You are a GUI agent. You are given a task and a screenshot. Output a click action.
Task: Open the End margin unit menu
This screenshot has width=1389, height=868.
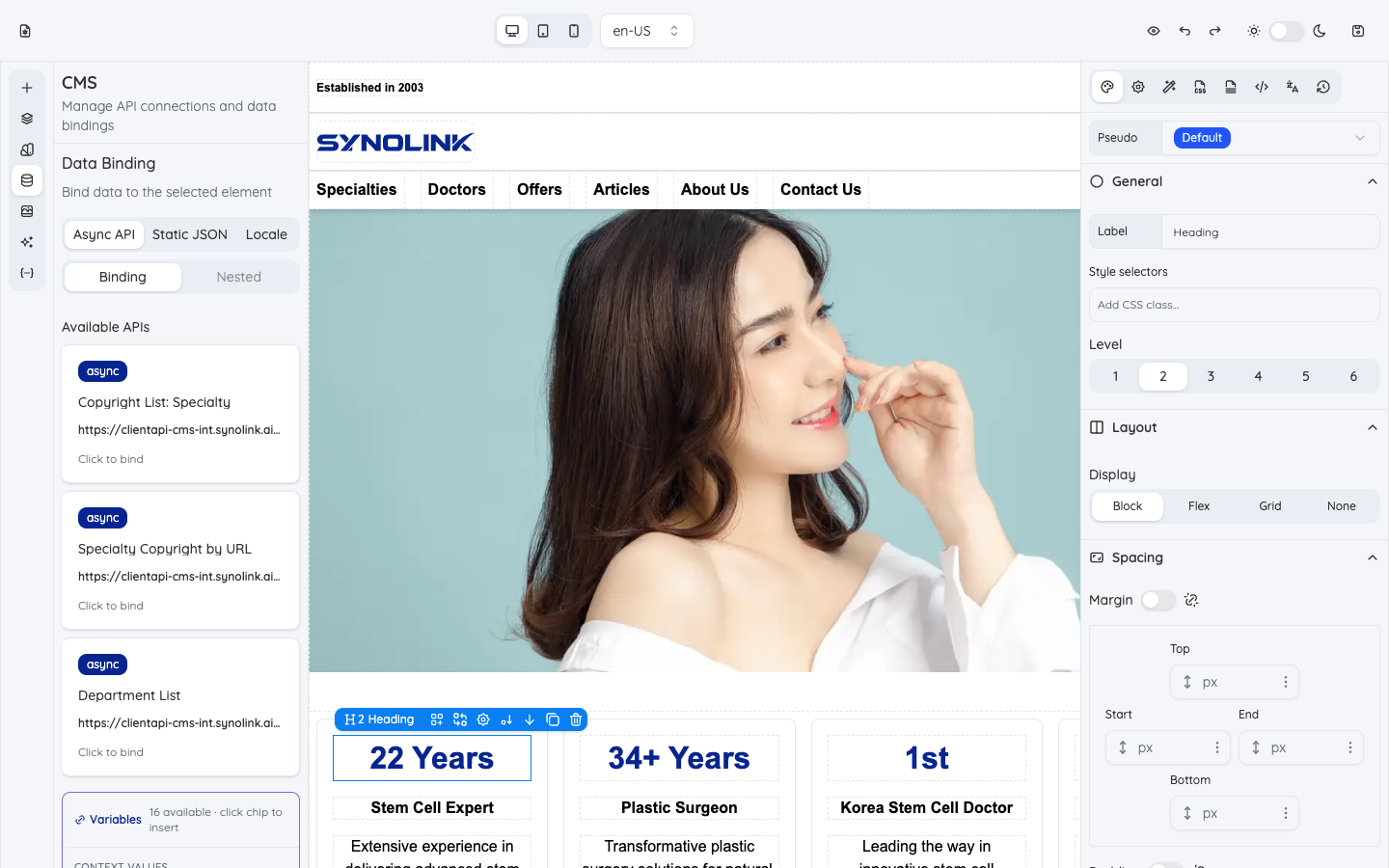click(x=1350, y=747)
